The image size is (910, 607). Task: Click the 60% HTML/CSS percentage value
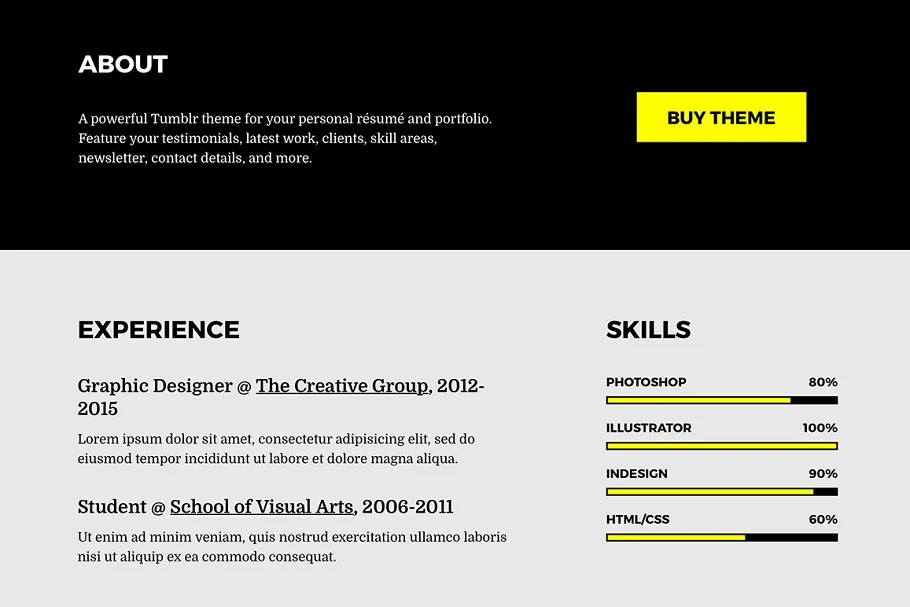click(823, 520)
